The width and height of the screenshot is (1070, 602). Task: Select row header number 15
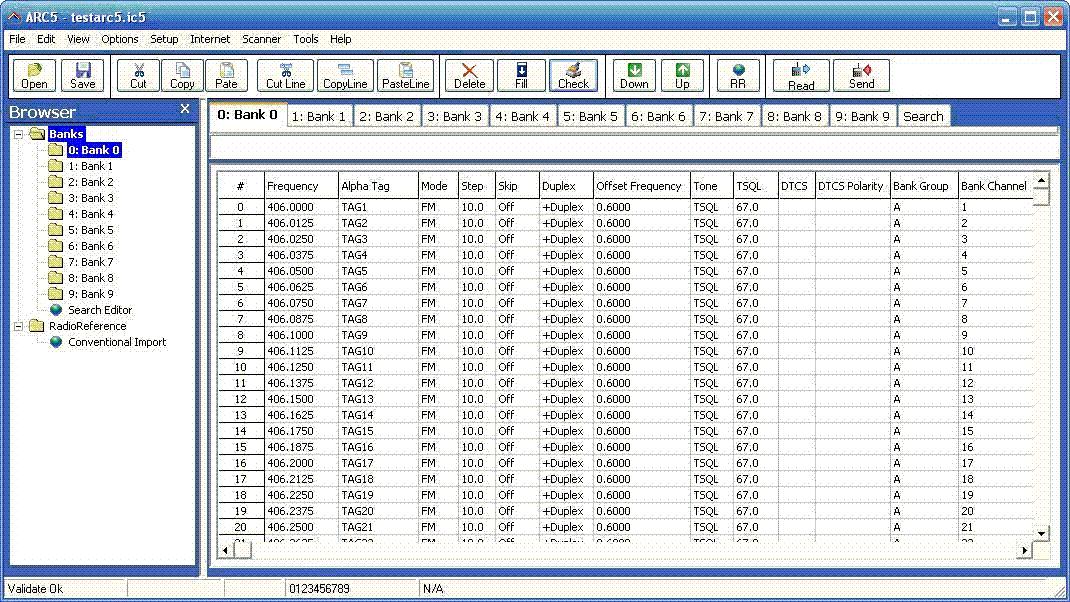tap(241, 447)
